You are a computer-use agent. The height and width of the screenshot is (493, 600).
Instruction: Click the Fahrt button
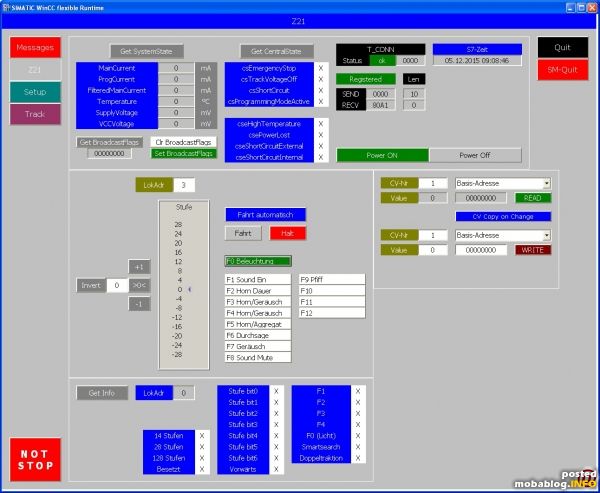click(x=243, y=233)
